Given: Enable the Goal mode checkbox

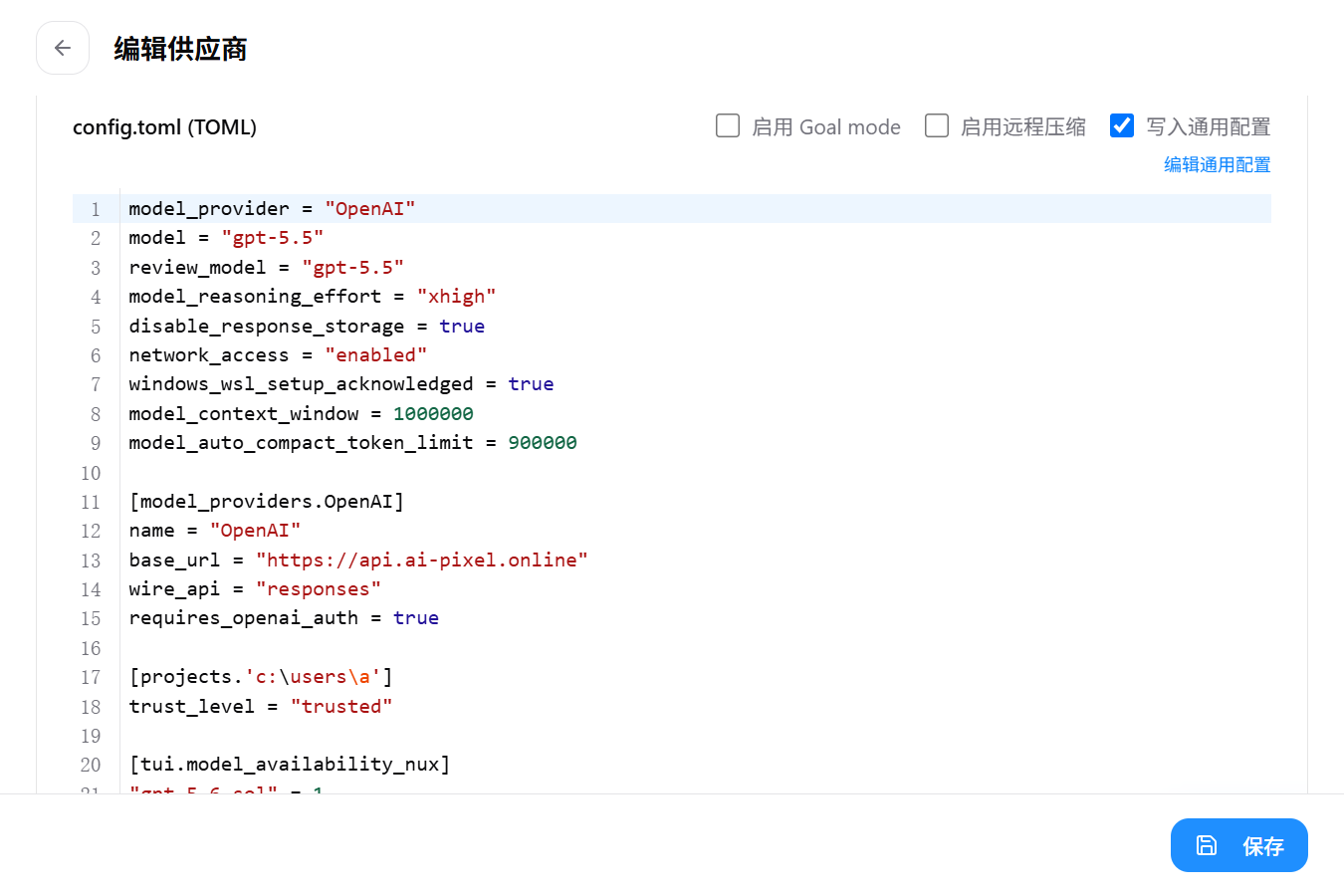Looking at the screenshot, I should [x=728, y=125].
